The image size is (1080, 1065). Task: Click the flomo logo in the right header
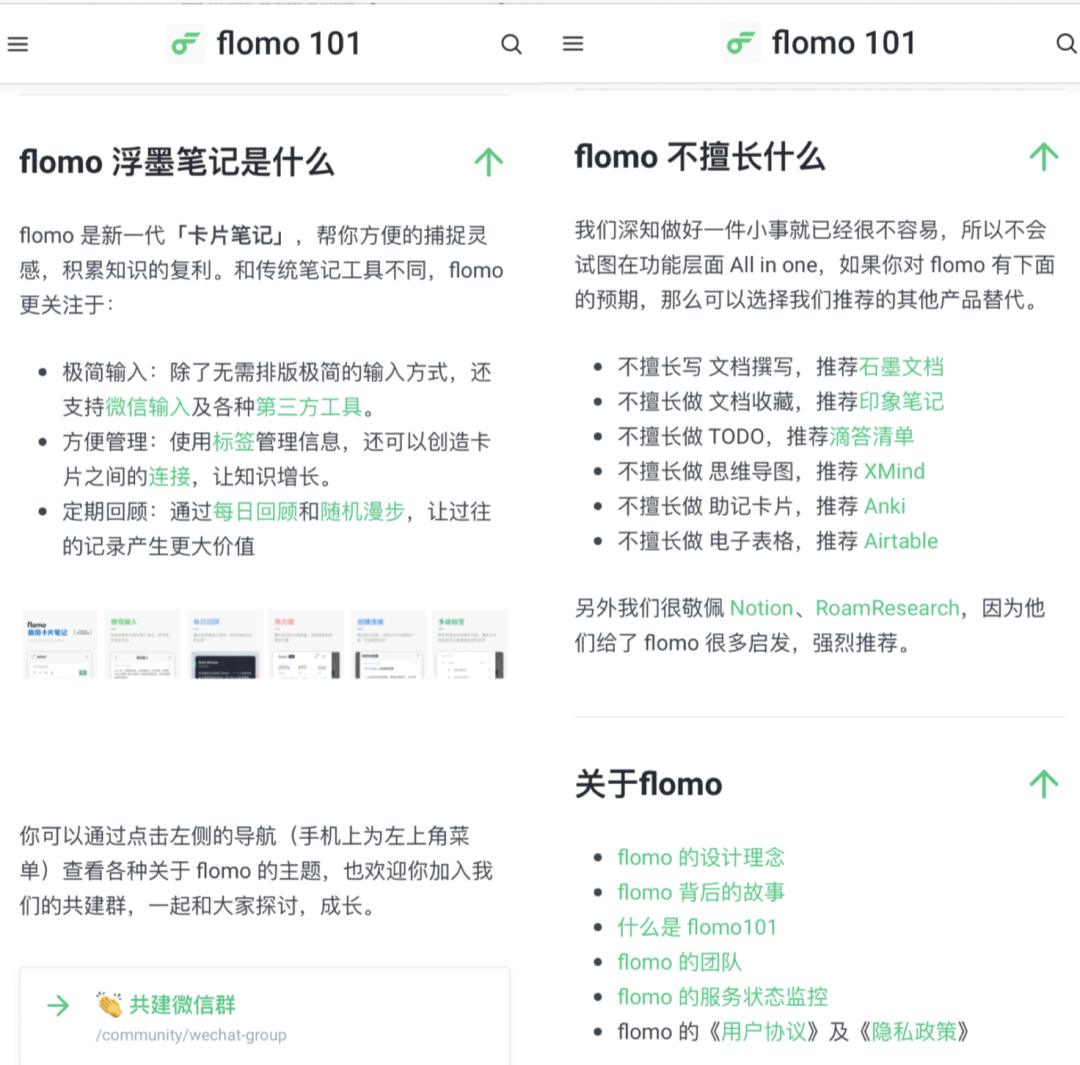(x=741, y=44)
